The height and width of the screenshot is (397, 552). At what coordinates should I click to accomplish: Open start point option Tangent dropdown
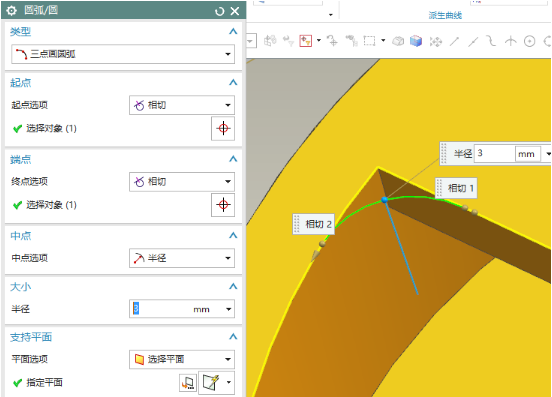click(x=182, y=105)
